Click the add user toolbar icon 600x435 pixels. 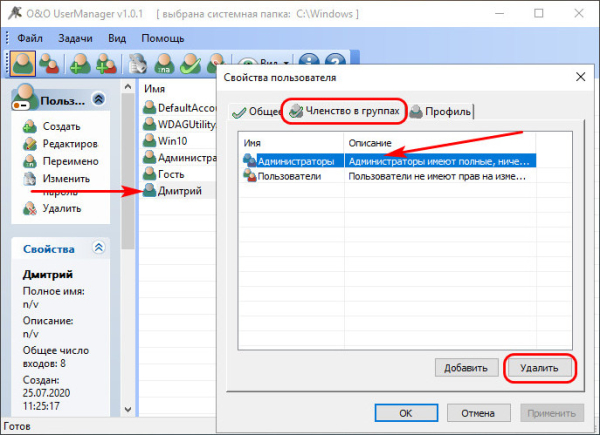(79, 62)
